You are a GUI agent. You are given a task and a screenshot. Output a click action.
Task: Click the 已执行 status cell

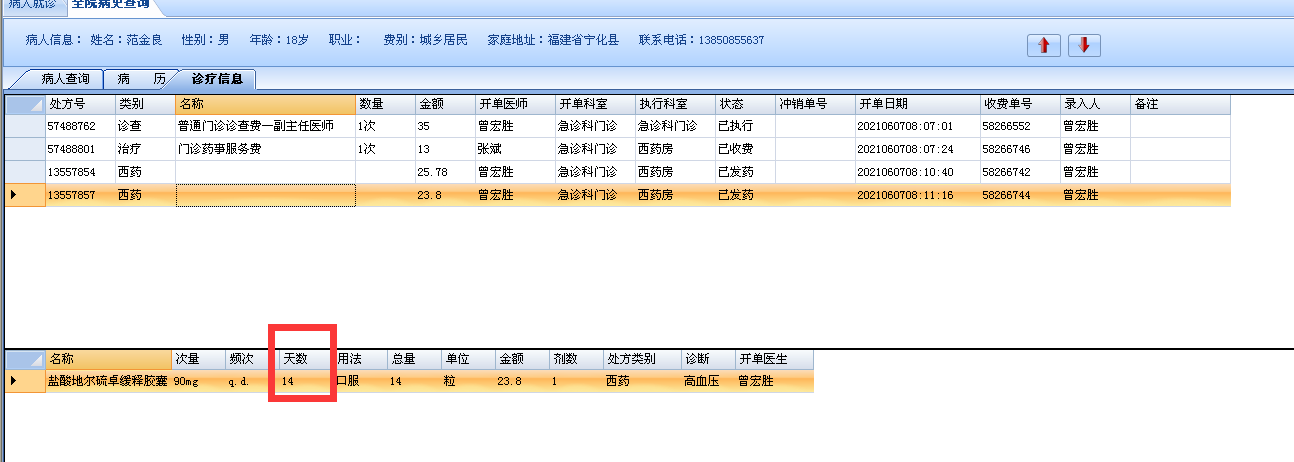[x=745, y=127]
